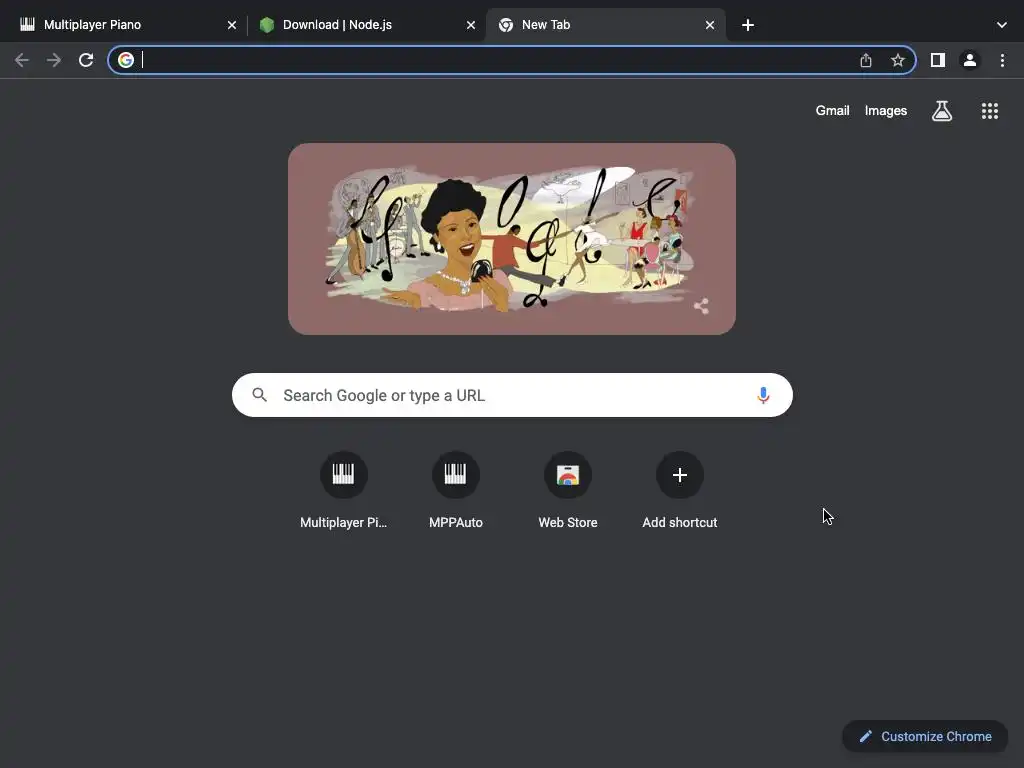The image size is (1024, 768).
Task: Open the Web Store shortcut
Action: click(568, 490)
